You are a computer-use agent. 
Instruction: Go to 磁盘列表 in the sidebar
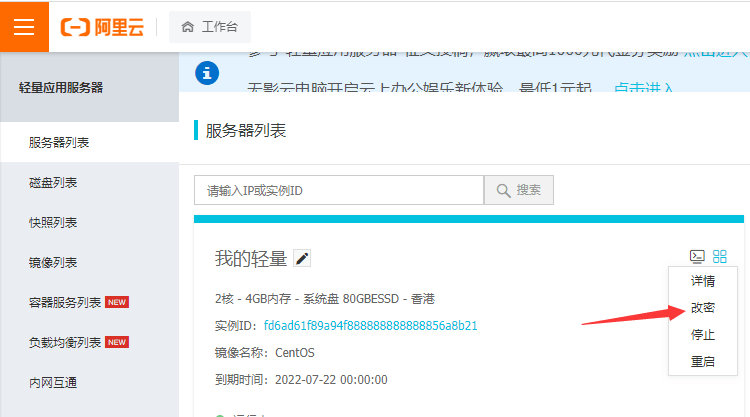coord(53,183)
